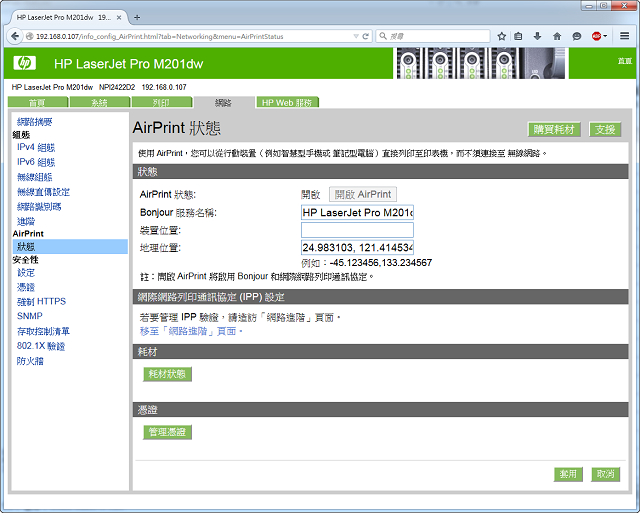
Task: Click the 耗材狀態 button
Action: 167,373
